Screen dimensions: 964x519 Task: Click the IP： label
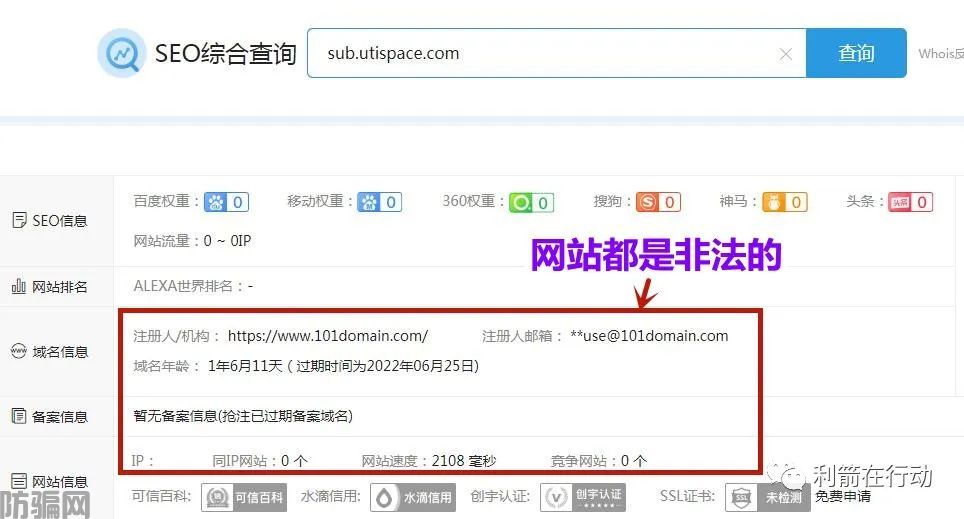[x=142, y=461]
